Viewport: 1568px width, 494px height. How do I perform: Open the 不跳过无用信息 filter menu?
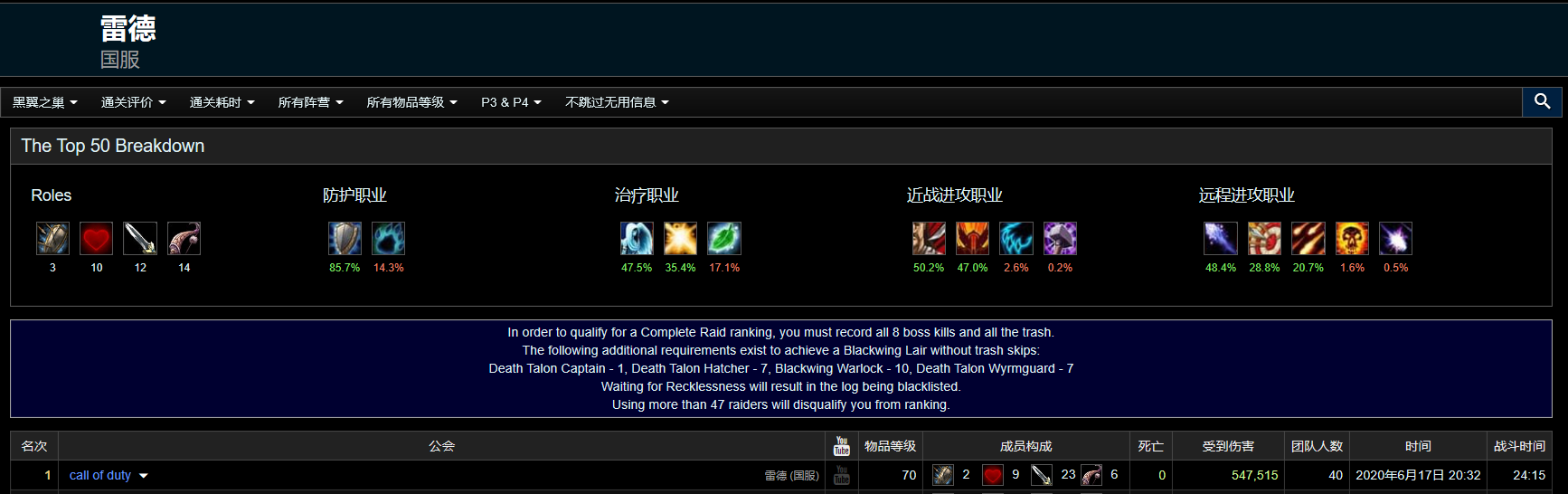(618, 102)
